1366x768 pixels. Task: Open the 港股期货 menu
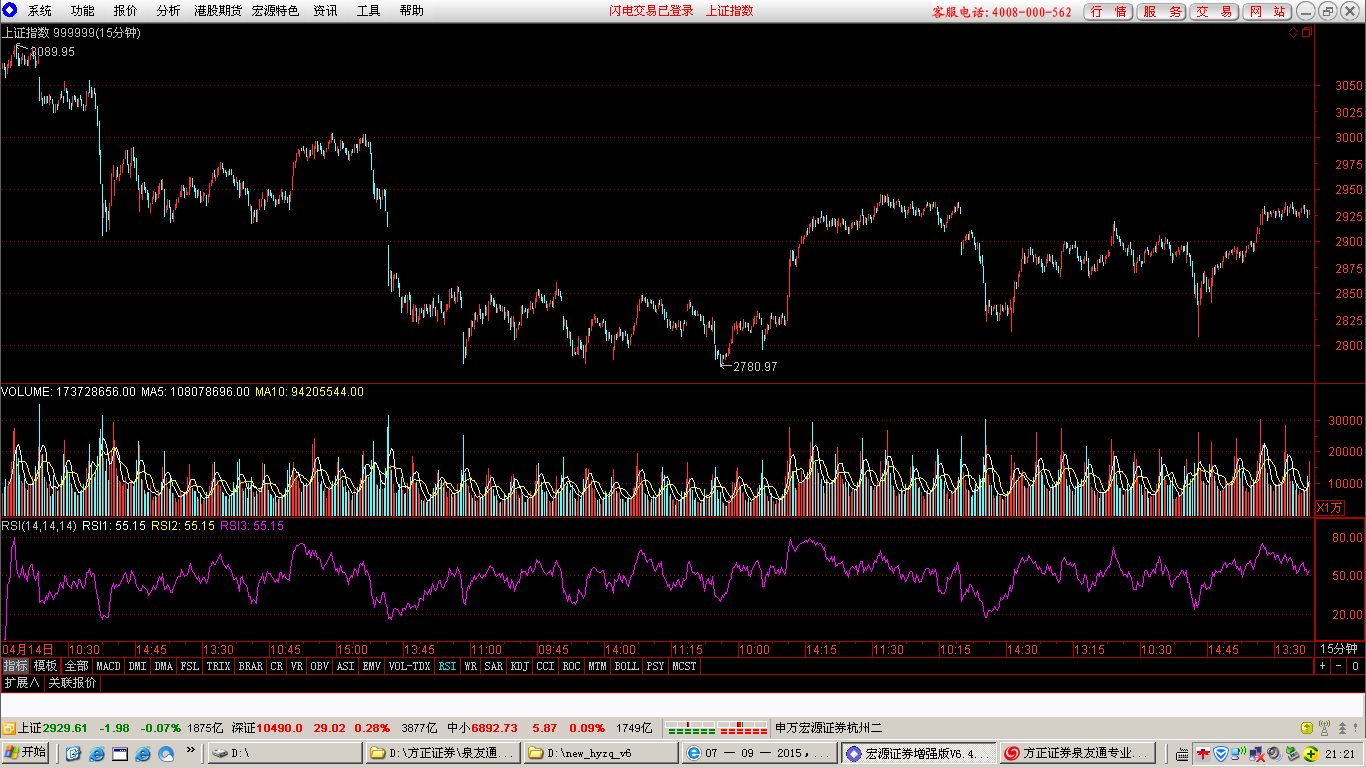click(x=218, y=11)
